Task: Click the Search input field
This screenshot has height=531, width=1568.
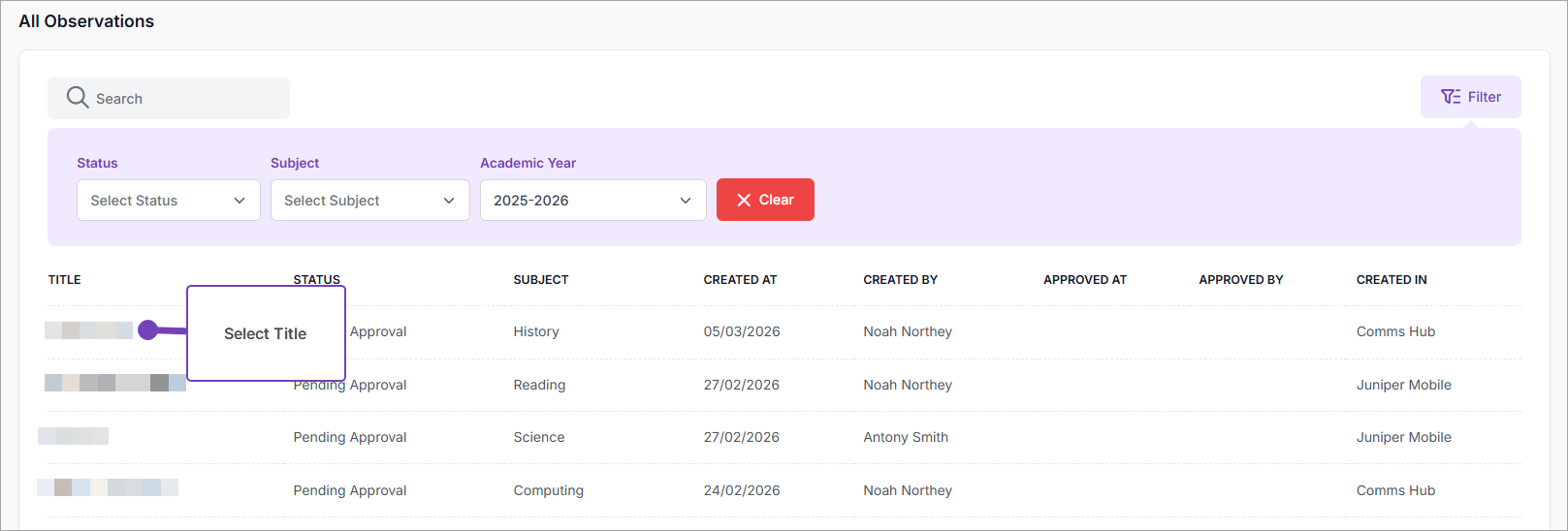Action: 184,99
